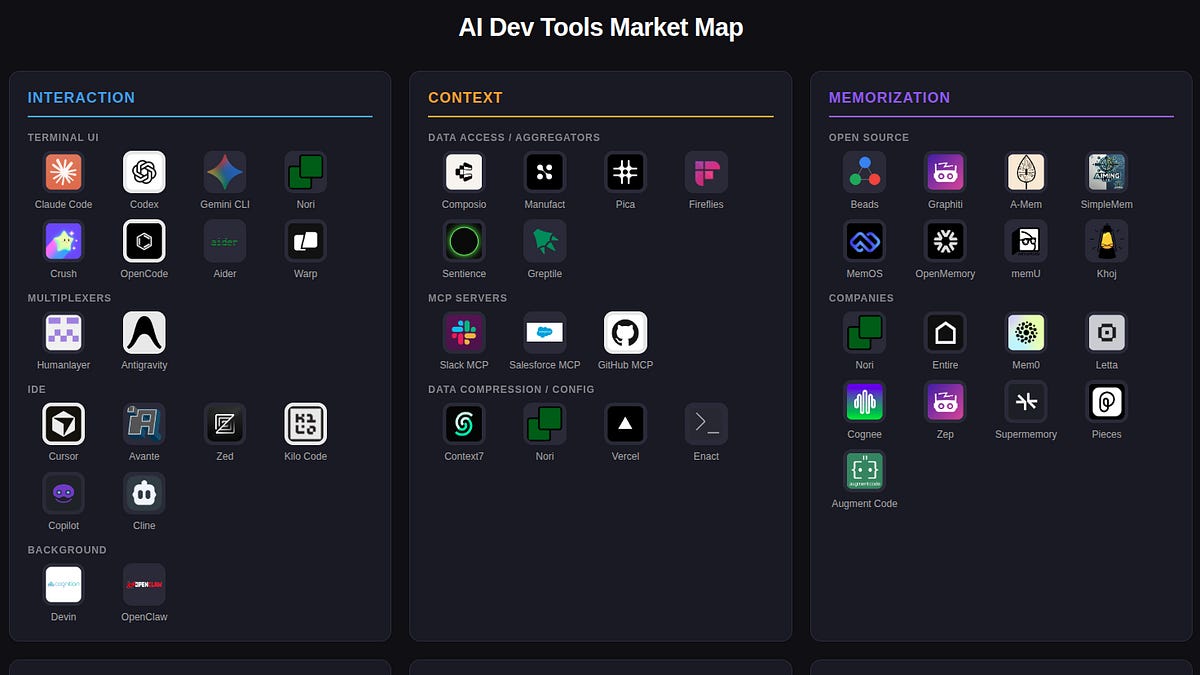Click the Salesforce MCP icon
1200x675 pixels.
pyautogui.click(x=544, y=333)
